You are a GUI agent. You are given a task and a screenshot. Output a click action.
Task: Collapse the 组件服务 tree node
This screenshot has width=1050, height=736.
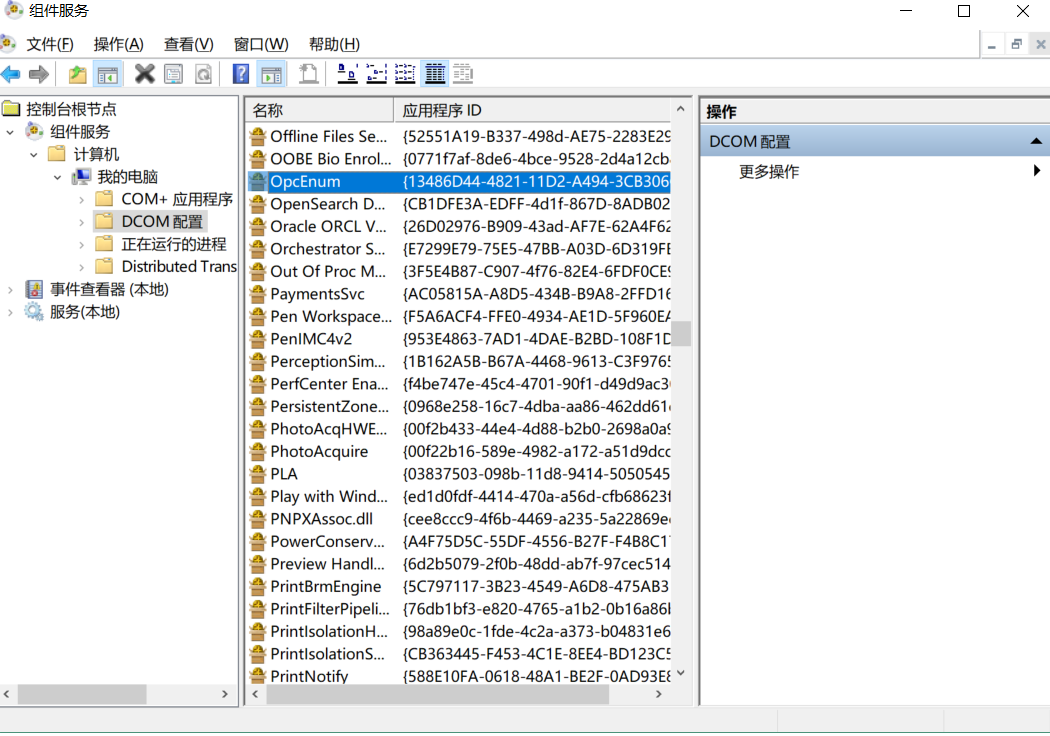point(10,133)
